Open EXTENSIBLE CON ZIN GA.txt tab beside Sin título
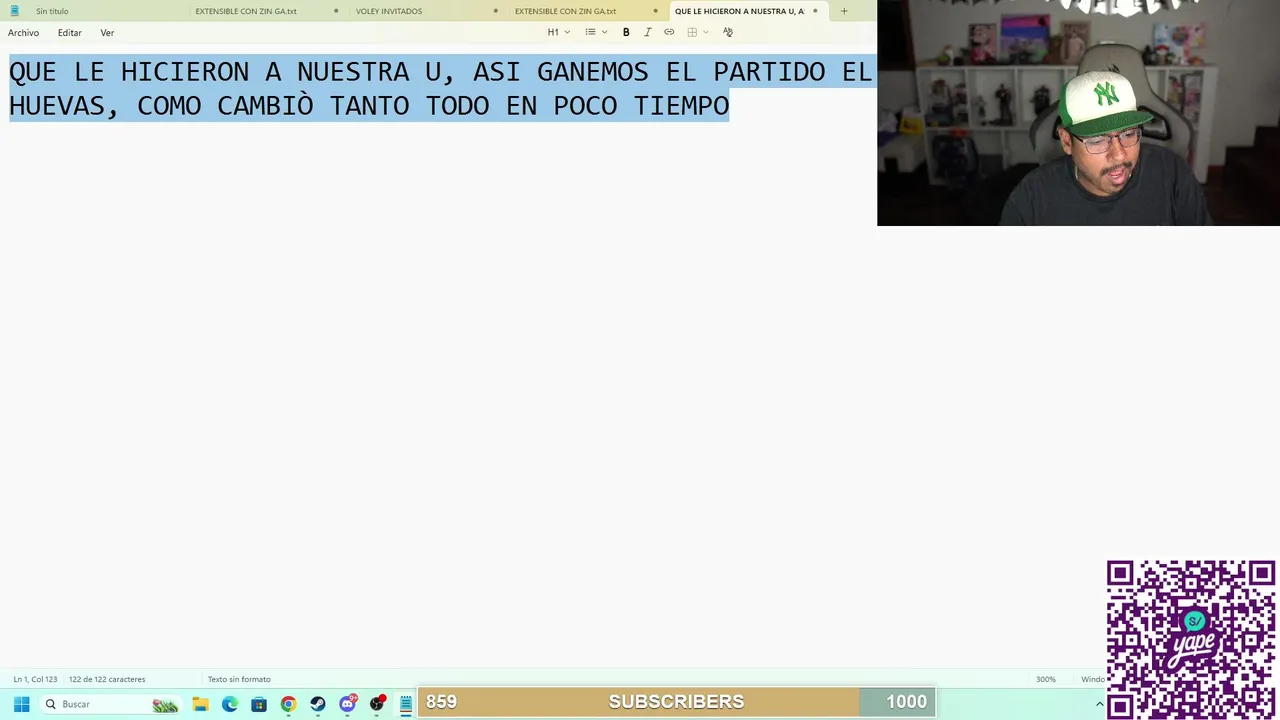 [246, 11]
